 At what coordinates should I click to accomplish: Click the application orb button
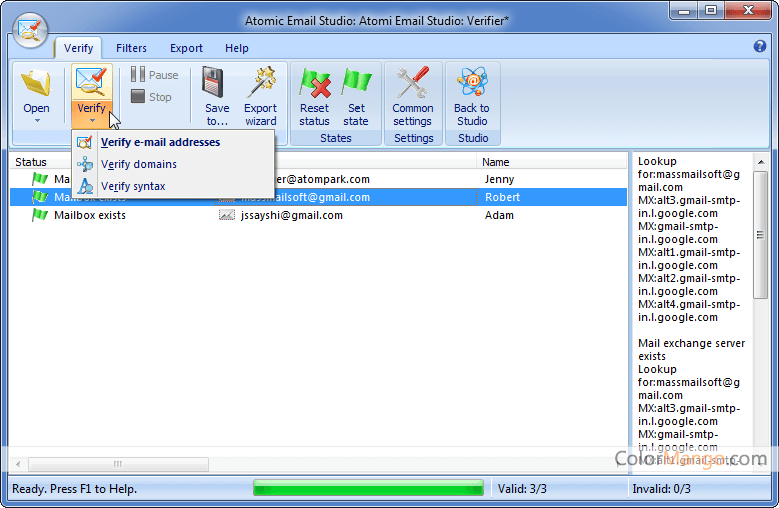tap(31, 30)
